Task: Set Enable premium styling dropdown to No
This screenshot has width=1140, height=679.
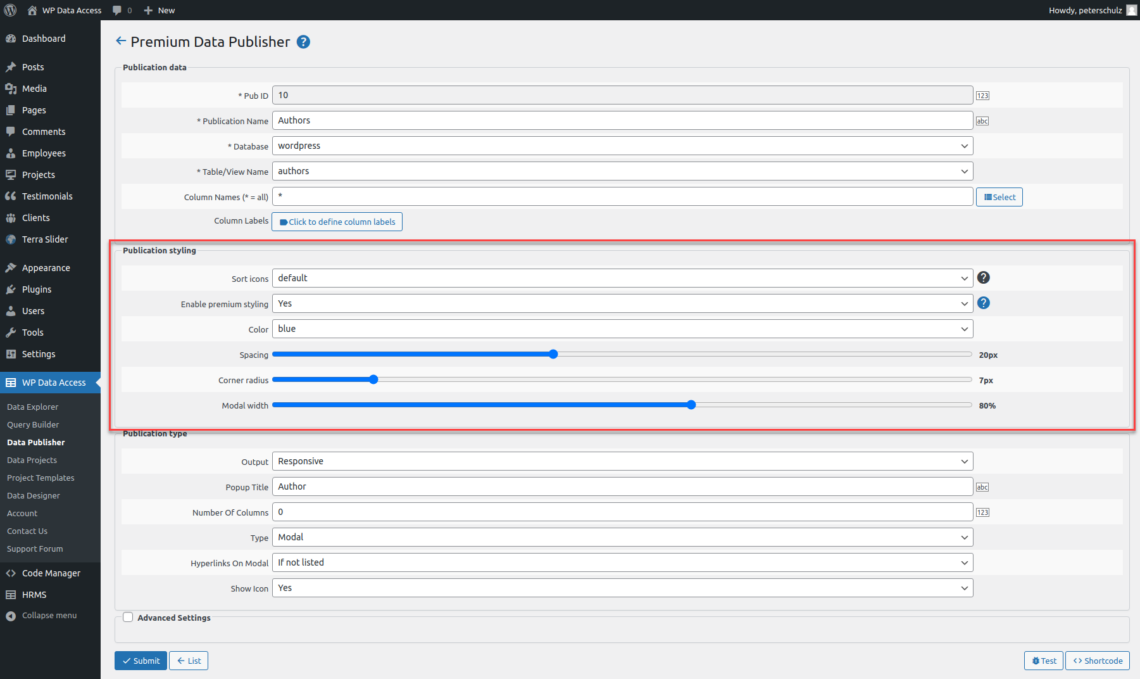Action: pyautogui.click(x=622, y=303)
